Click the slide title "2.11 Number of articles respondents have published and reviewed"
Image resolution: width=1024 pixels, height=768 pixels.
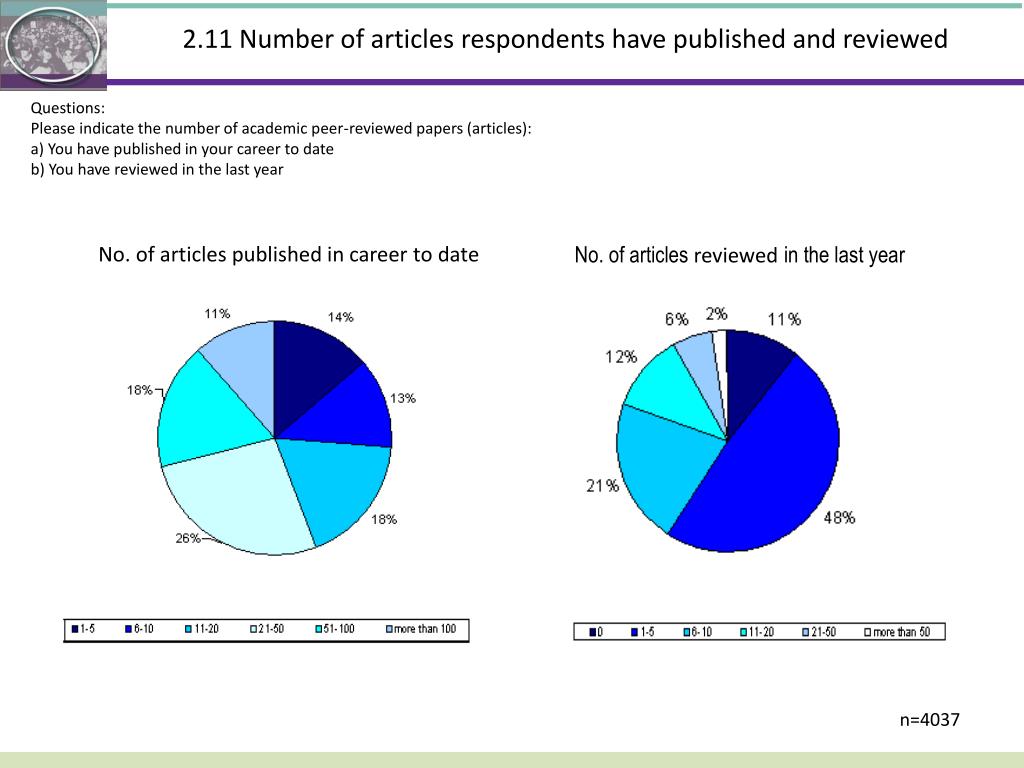point(565,40)
